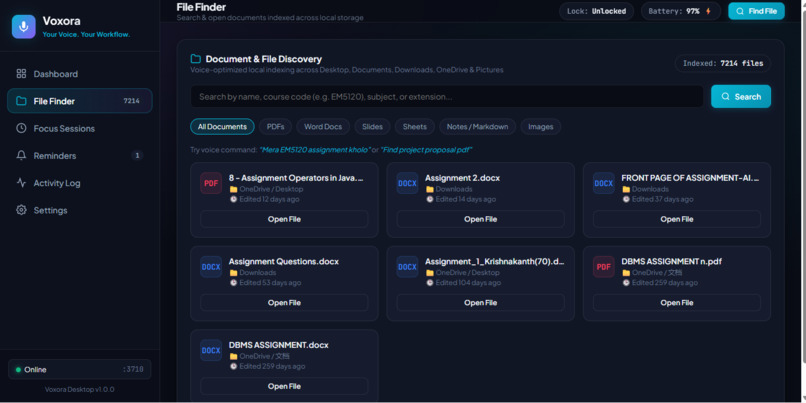Filter results by PDFs

276,126
